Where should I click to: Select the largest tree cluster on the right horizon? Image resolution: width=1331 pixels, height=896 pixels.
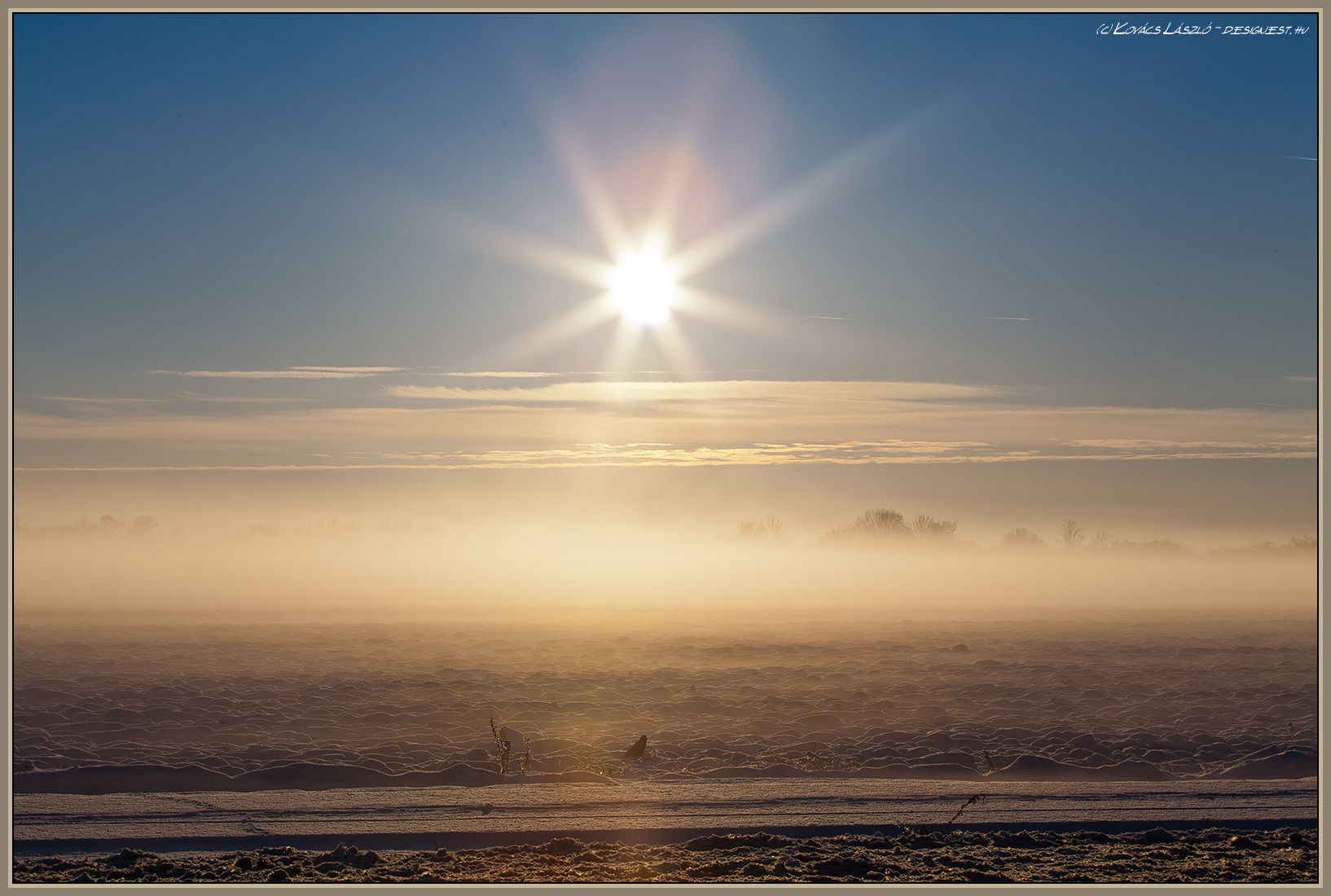click(888, 525)
